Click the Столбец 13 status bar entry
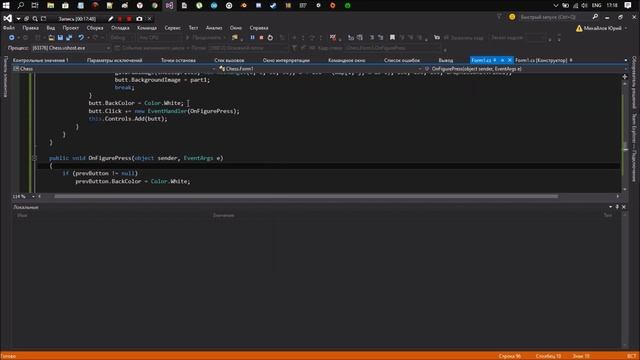 (548, 356)
